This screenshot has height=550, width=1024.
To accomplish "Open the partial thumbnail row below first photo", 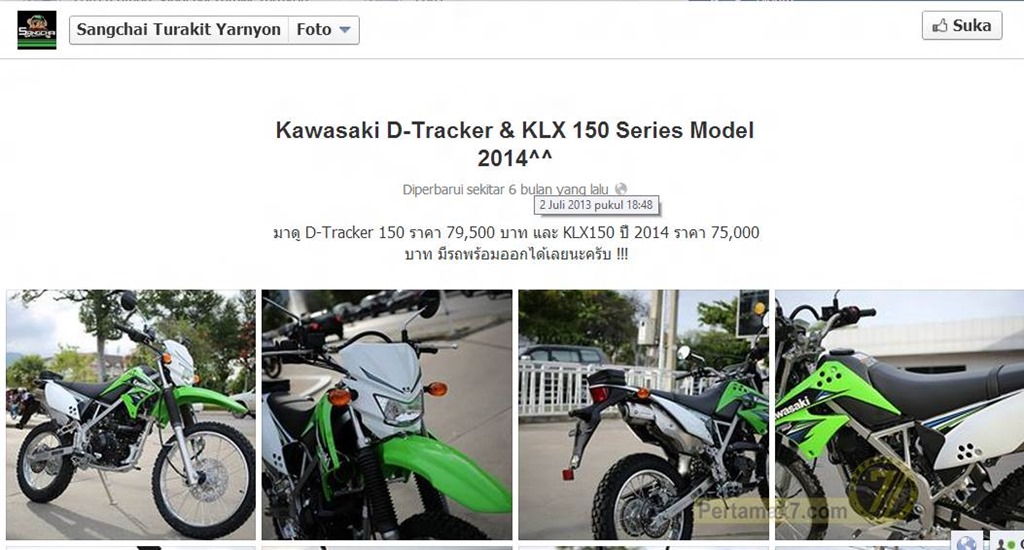I will coord(131,548).
